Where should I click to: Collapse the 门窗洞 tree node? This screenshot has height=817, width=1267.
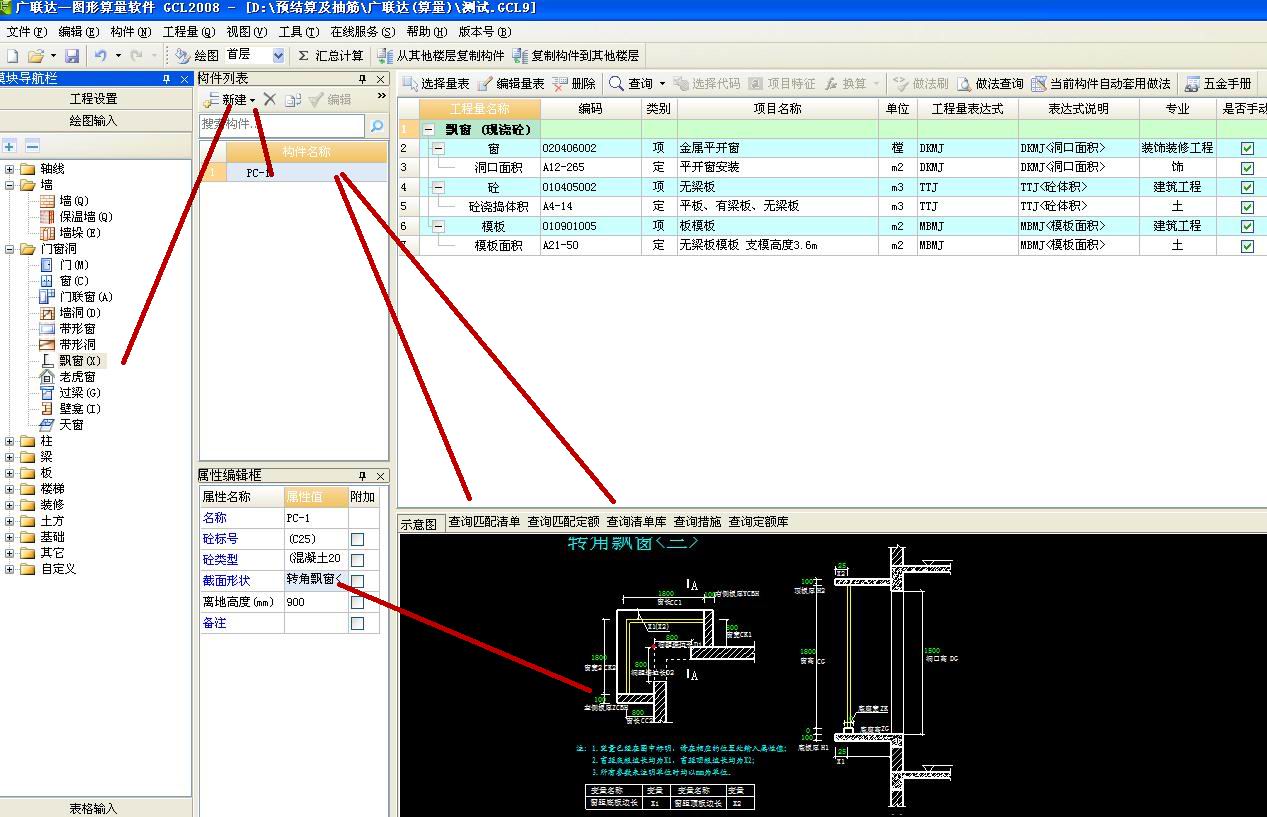[x=10, y=249]
